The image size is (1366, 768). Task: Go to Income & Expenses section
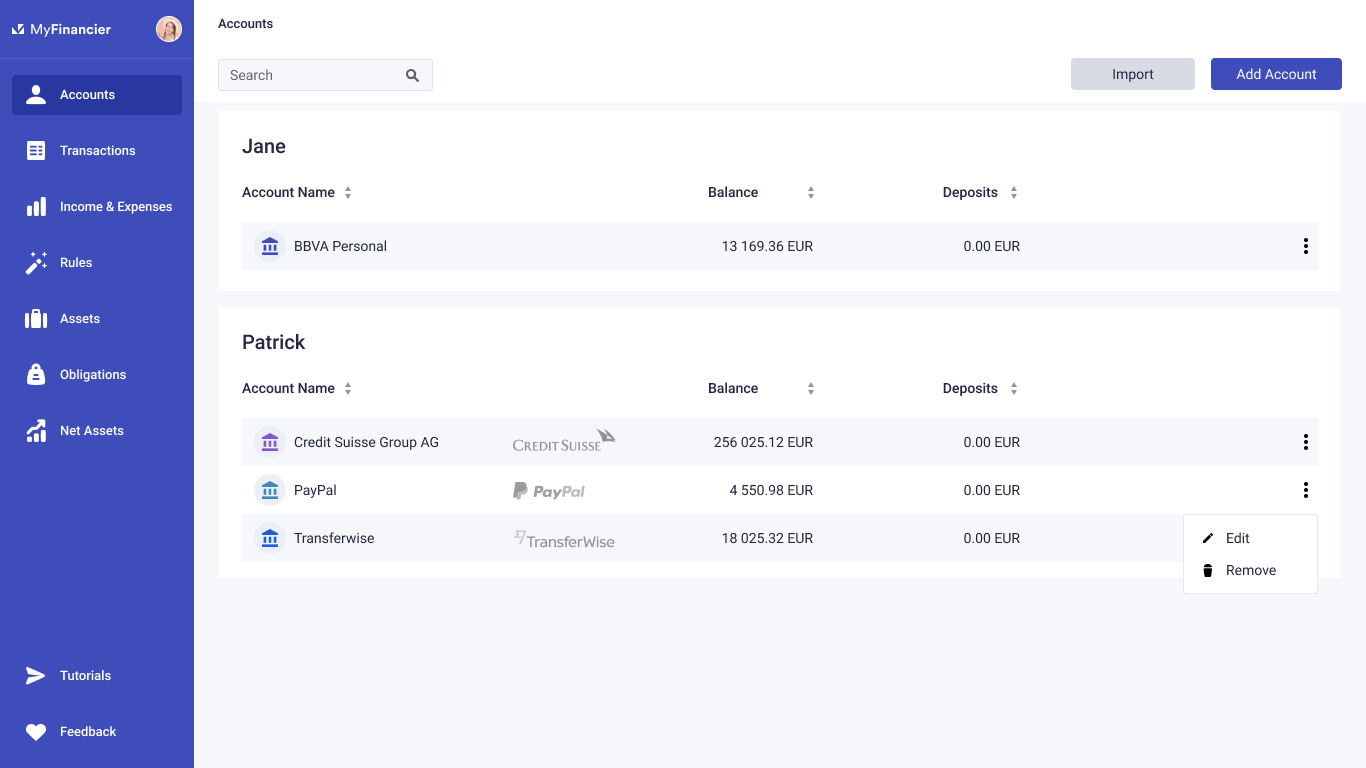coord(115,207)
